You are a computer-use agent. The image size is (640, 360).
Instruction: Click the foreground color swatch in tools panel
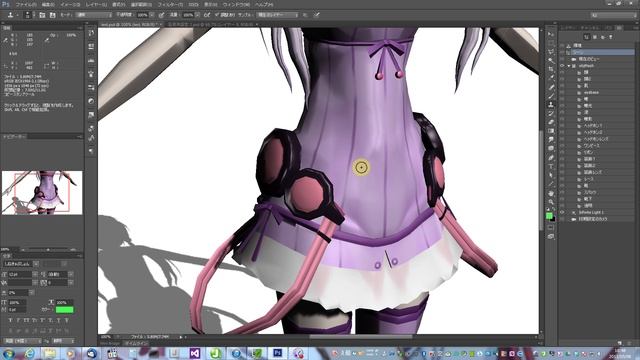(549, 216)
